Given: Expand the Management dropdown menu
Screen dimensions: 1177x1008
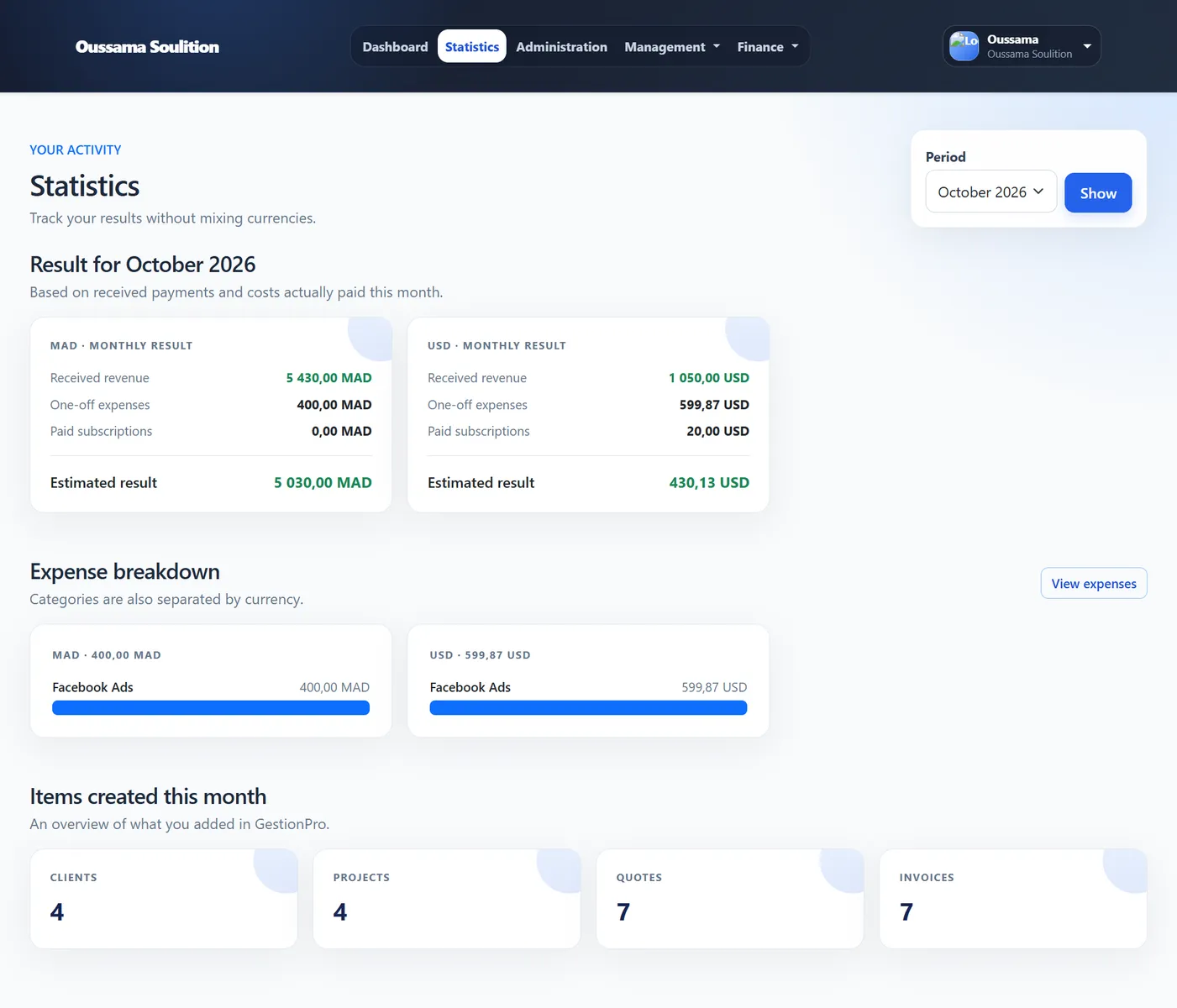Looking at the screenshot, I should [x=672, y=47].
